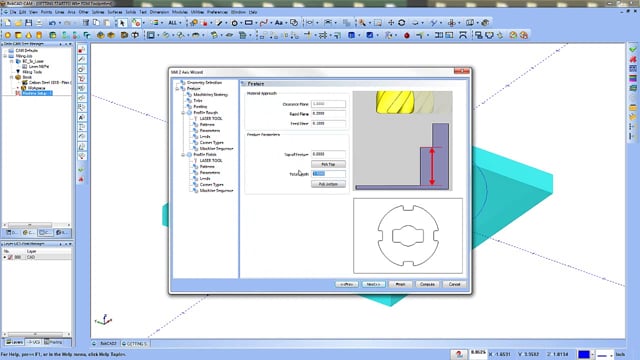
Task: Click the rectangle drawing tool icon
Action: pos(249,23)
